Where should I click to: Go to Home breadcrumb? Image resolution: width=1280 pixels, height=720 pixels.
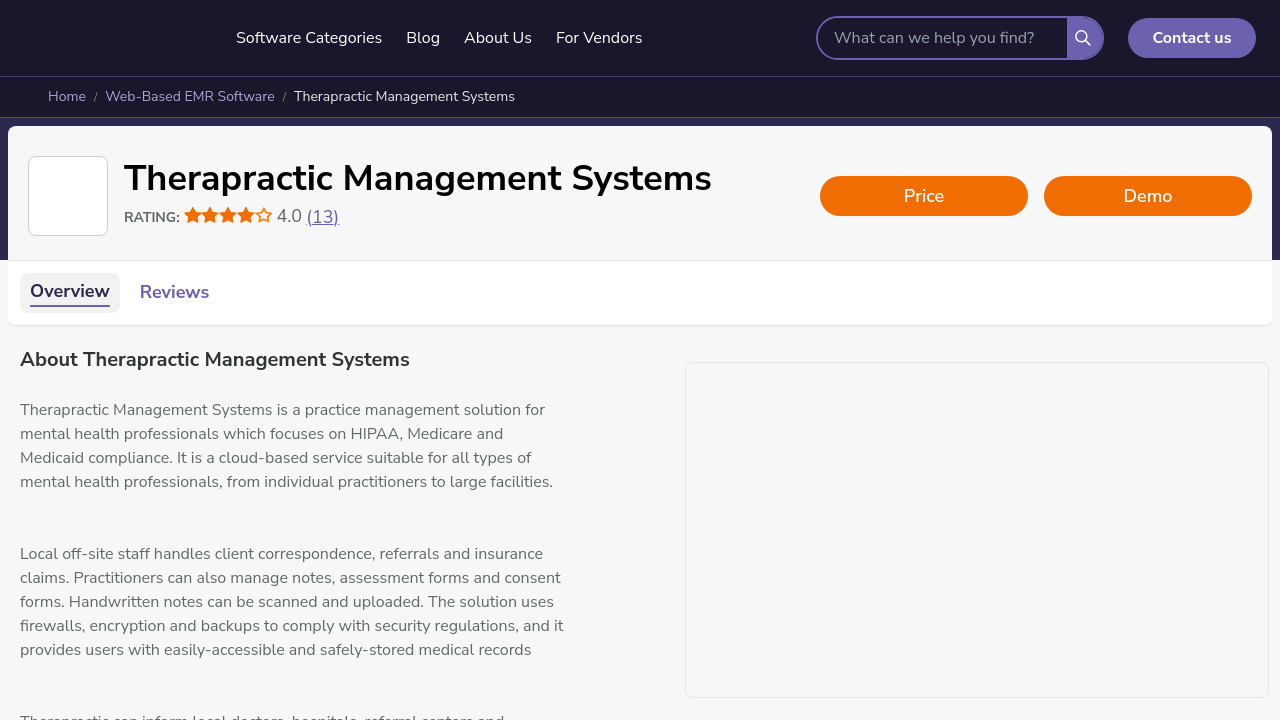(67, 97)
